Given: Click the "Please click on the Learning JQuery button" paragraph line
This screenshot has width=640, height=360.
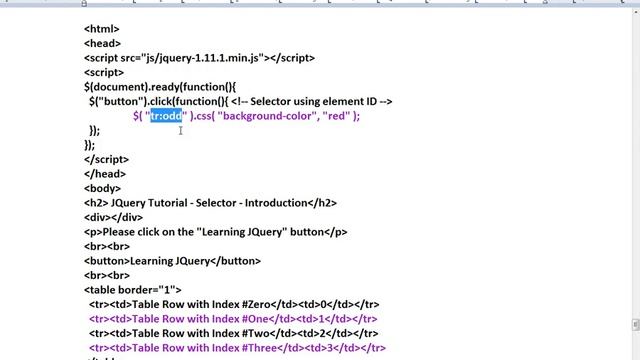Looking at the screenshot, I should pyautogui.click(x=216, y=232).
